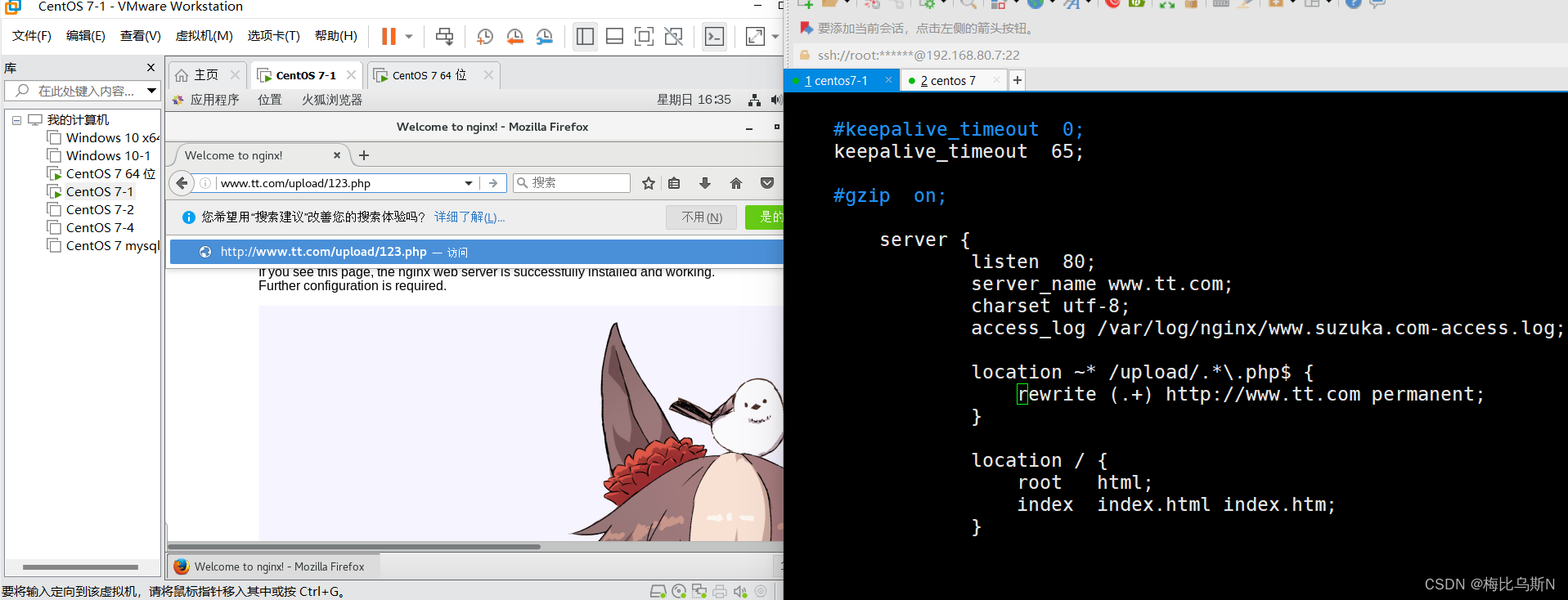Open the stretch guest display dropdown arrow
Screen dimensions: 1568x600
tap(775, 36)
